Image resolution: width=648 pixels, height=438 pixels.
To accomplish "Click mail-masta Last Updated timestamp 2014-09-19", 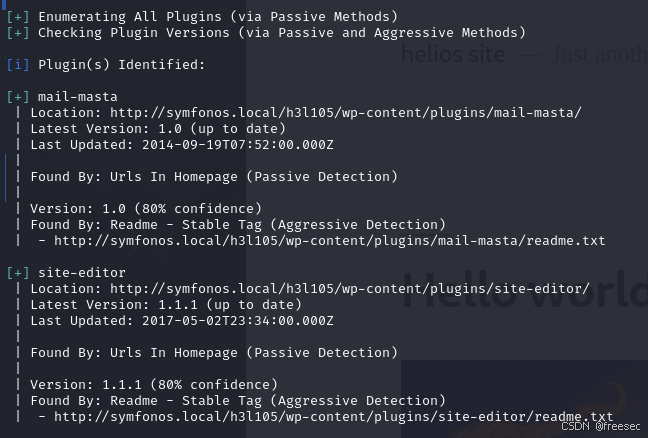I will (x=238, y=145).
